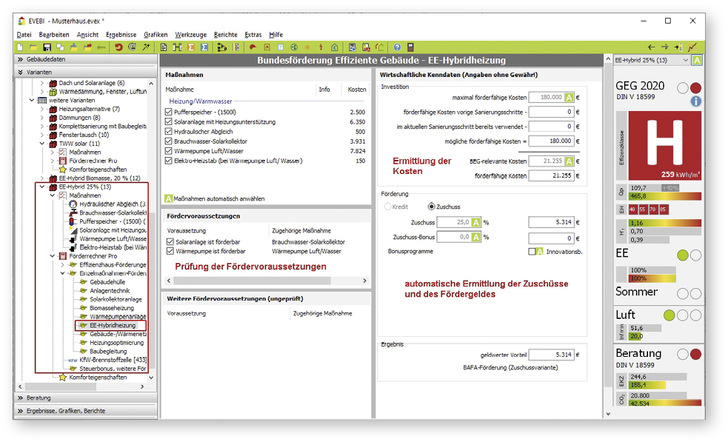Click the new document toolbar icon
The image size is (728, 442).
click(x=21, y=47)
